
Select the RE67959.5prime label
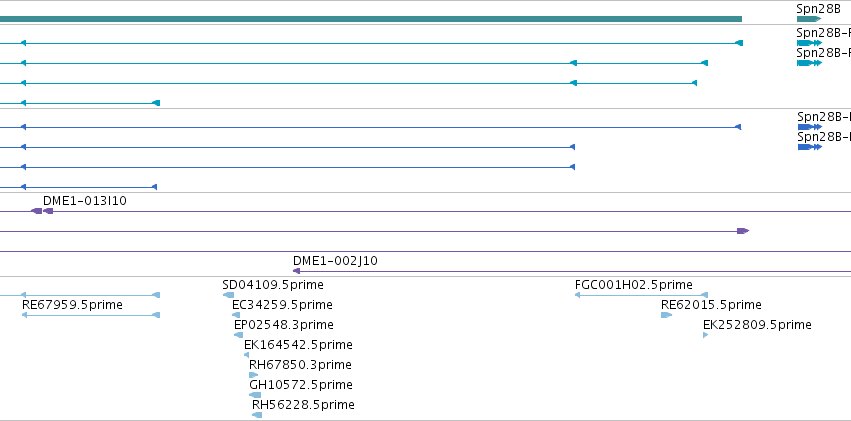72,305
